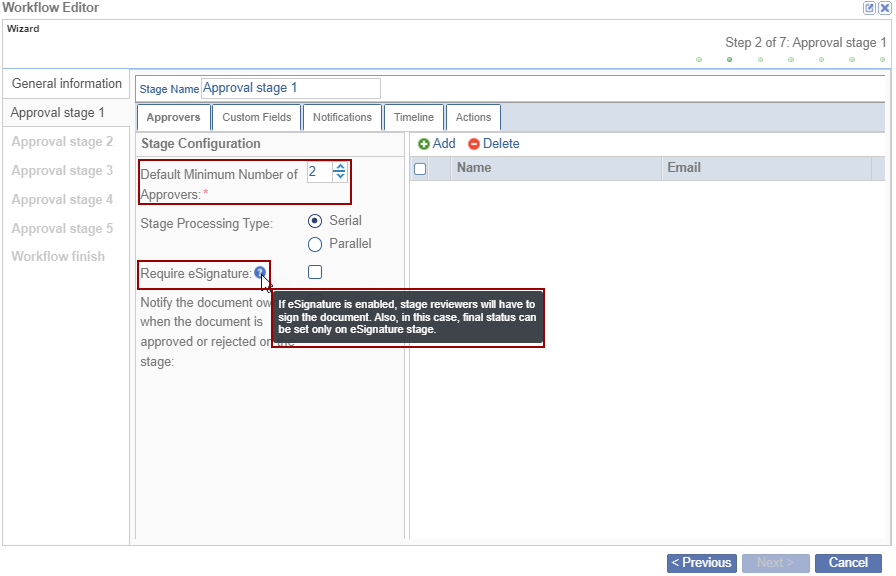896x576 pixels.
Task: Increase the minimum approvers spinner up arrow
Action: click(x=340, y=167)
